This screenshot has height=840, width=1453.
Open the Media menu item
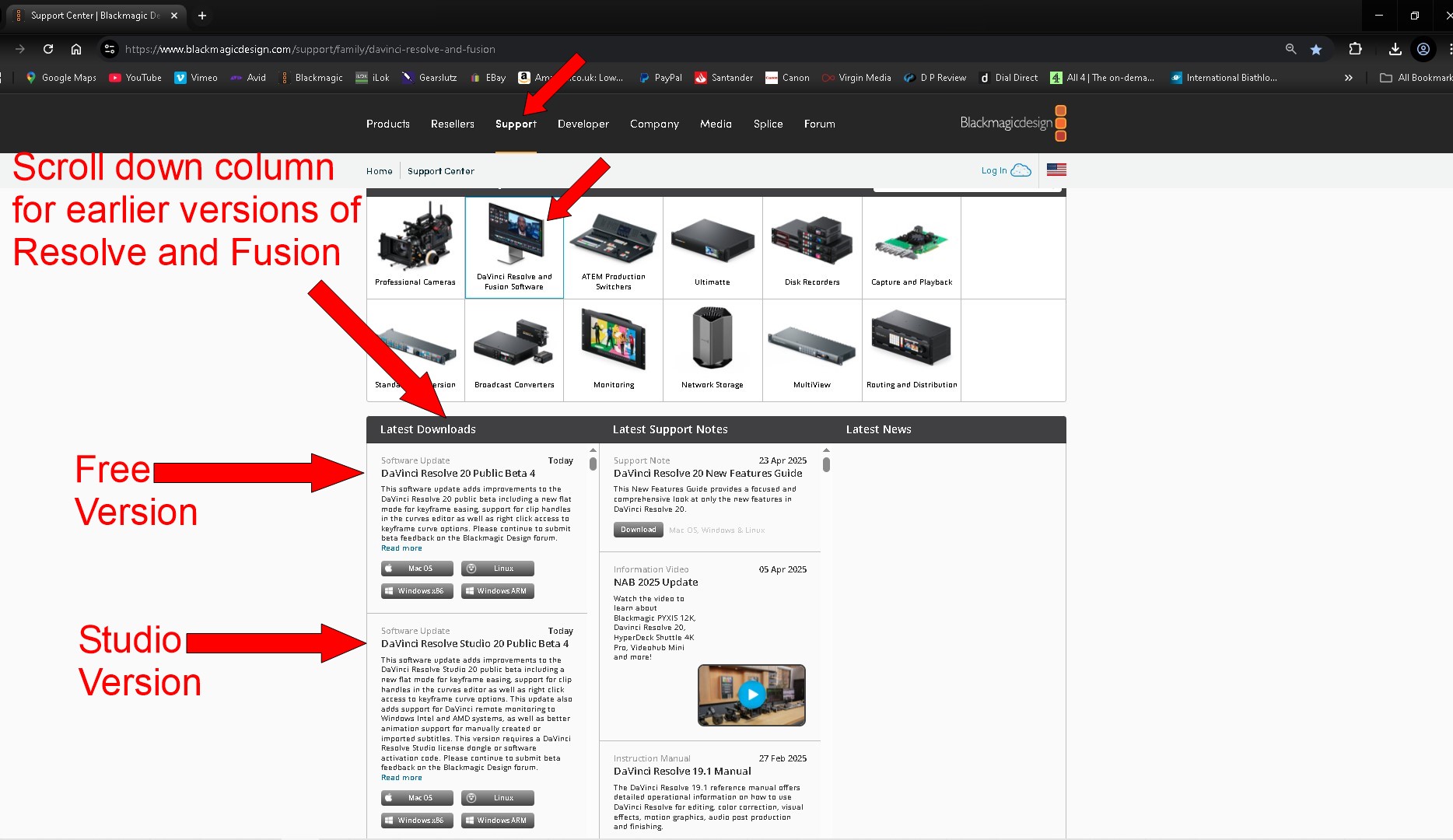[x=716, y=124]
